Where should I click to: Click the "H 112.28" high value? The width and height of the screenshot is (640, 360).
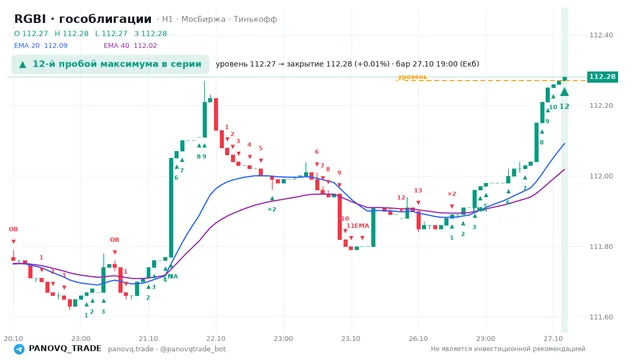coord(71,33)
